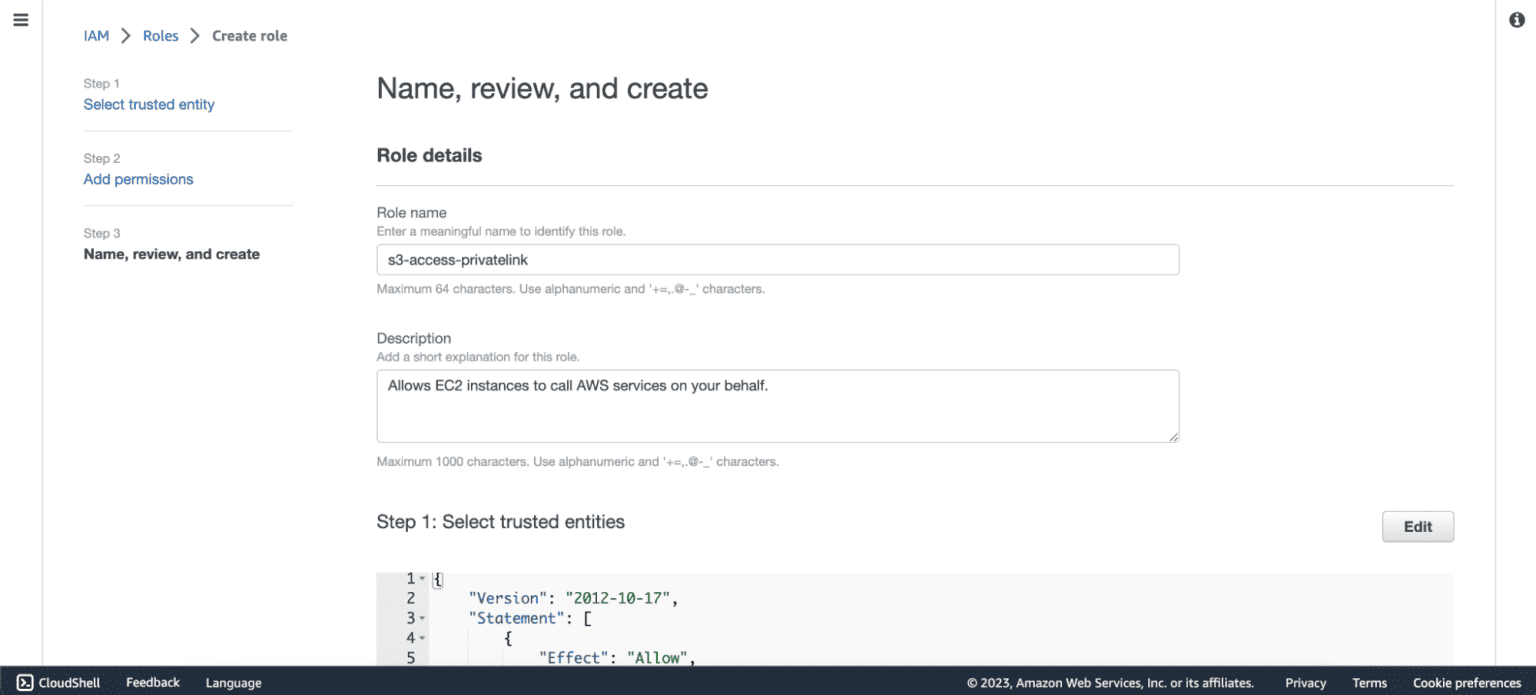Collapse the policy JSON using line 1 triangle
Image resolution: width=1536 pixels, height=695 pixels.
click(x=423, y=578)
